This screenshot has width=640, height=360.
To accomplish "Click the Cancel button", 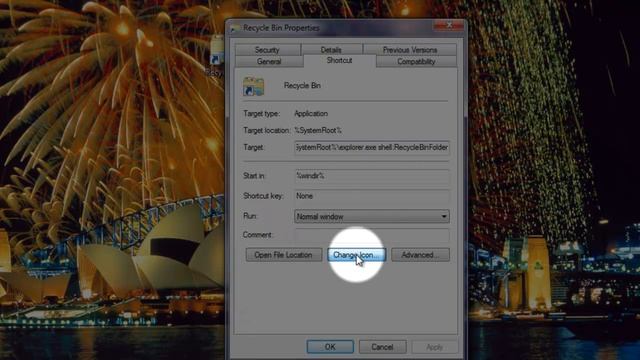I will (382, 347).
